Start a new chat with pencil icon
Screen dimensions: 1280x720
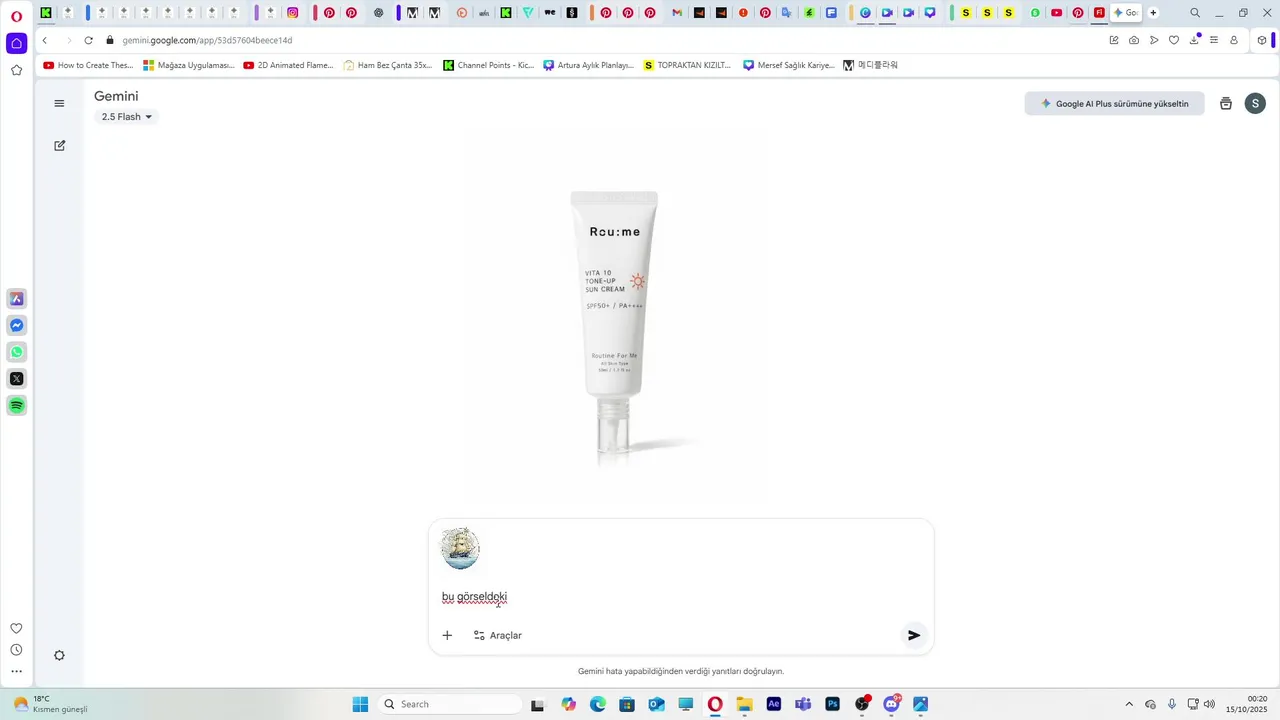pos(59,145)
